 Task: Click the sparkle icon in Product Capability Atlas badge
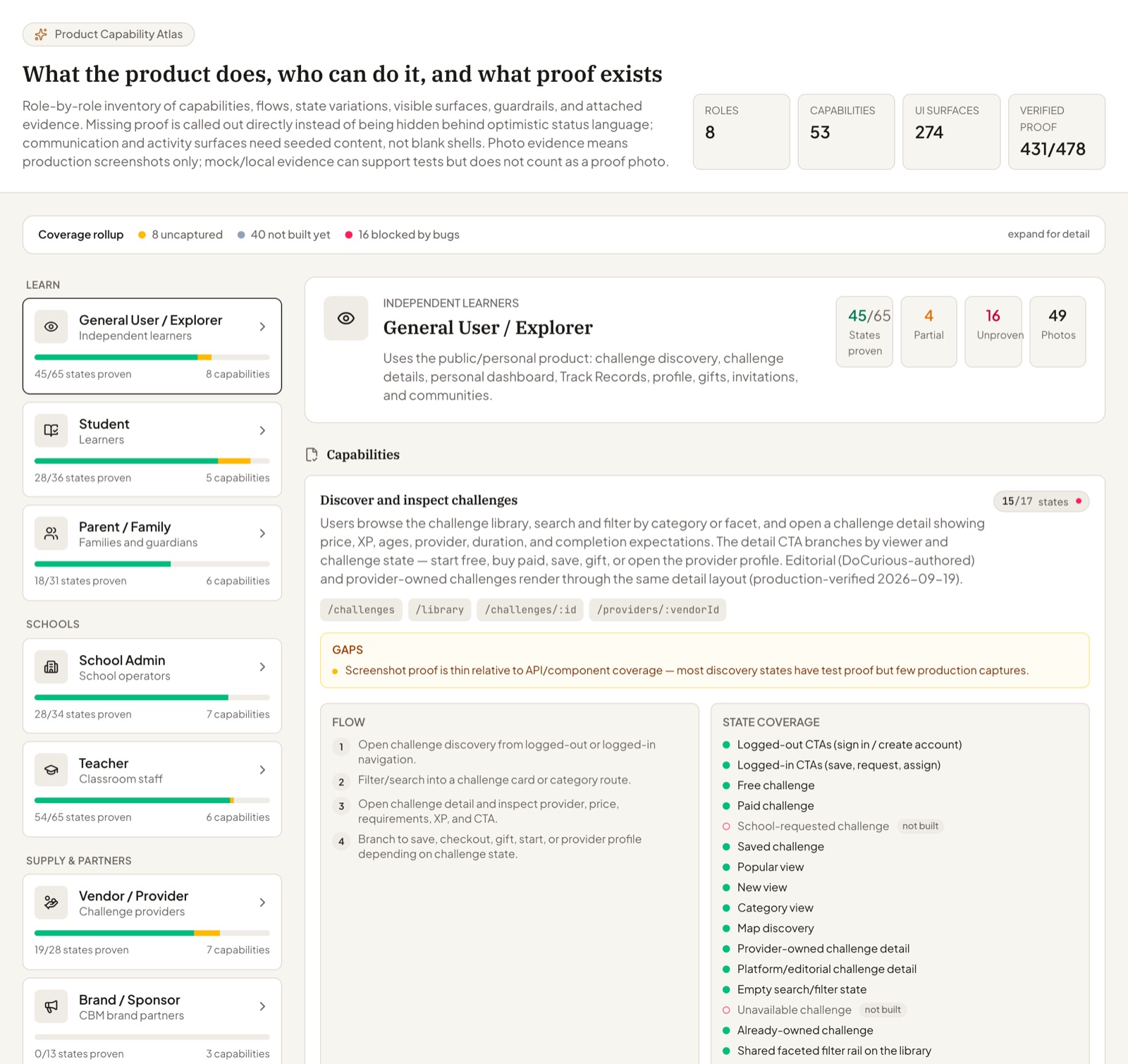coord(41,34)
